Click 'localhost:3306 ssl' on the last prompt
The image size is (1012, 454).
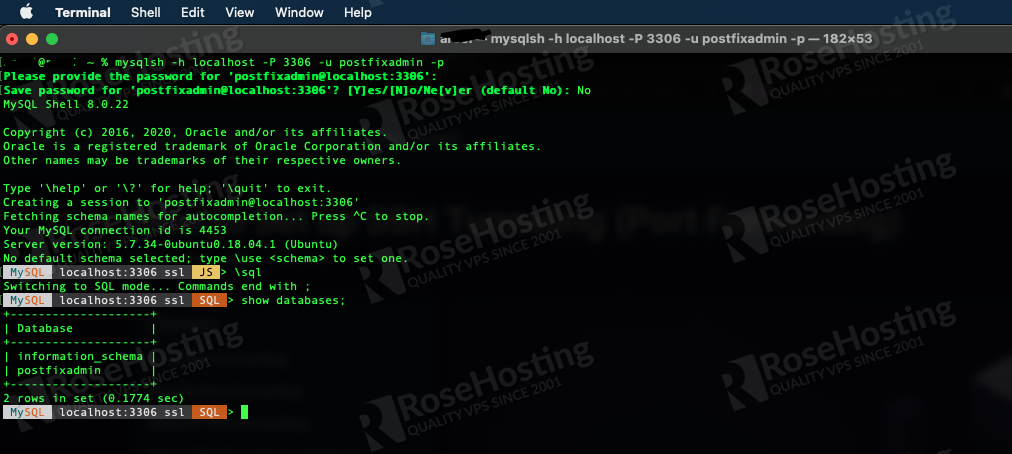point(122,412)
